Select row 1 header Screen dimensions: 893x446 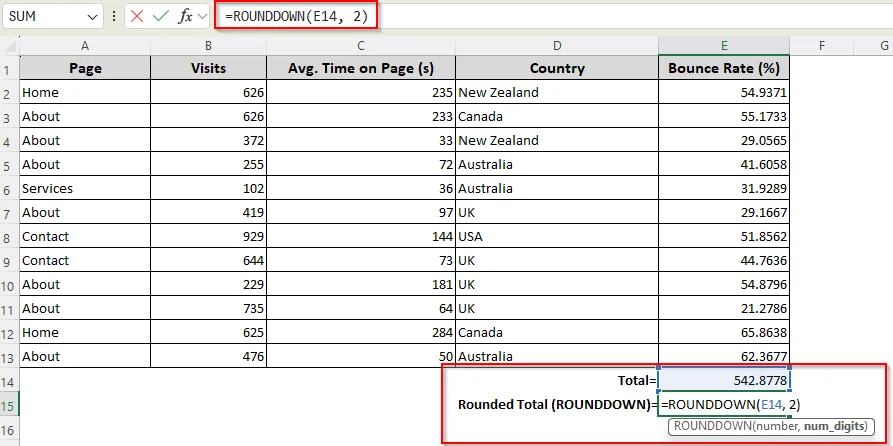(x=9, y=69)
